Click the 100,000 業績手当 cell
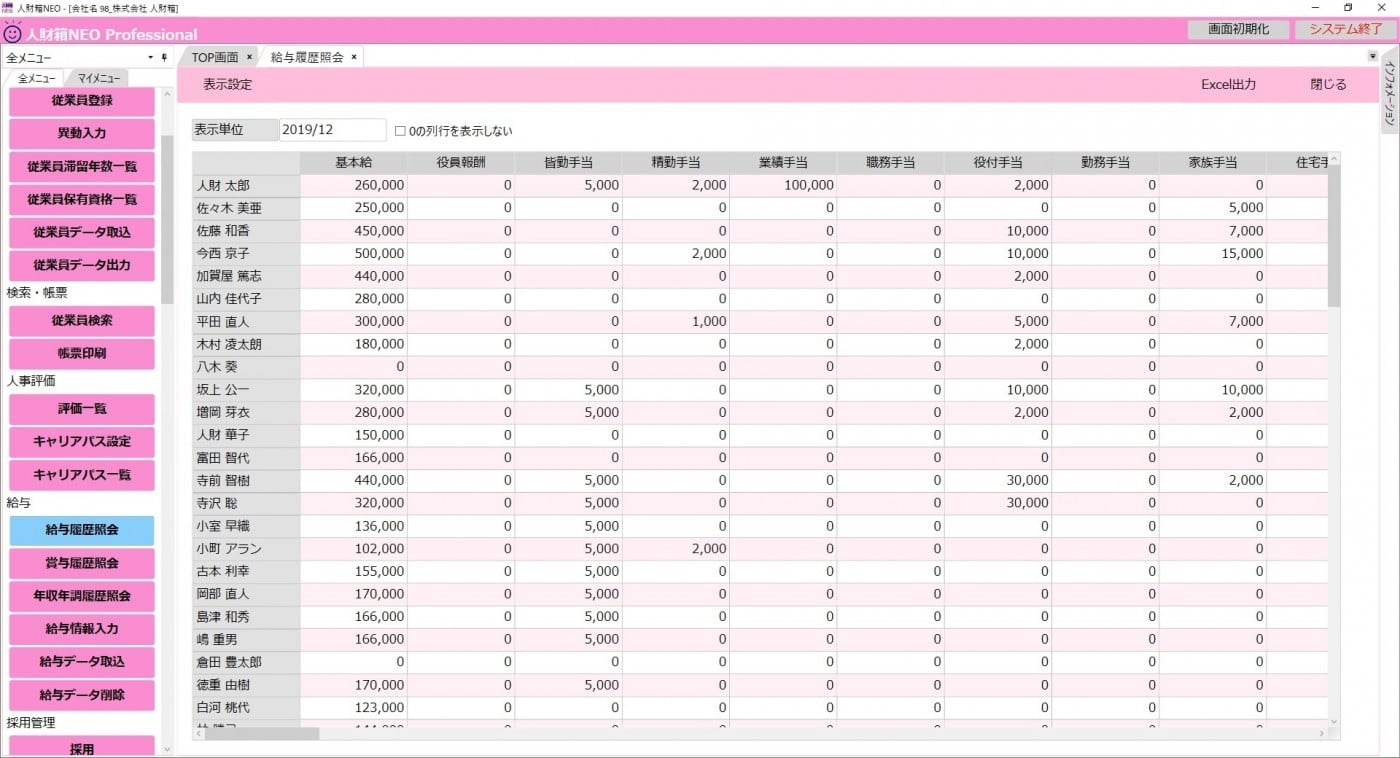1400x758 pixels. point(783,185)
